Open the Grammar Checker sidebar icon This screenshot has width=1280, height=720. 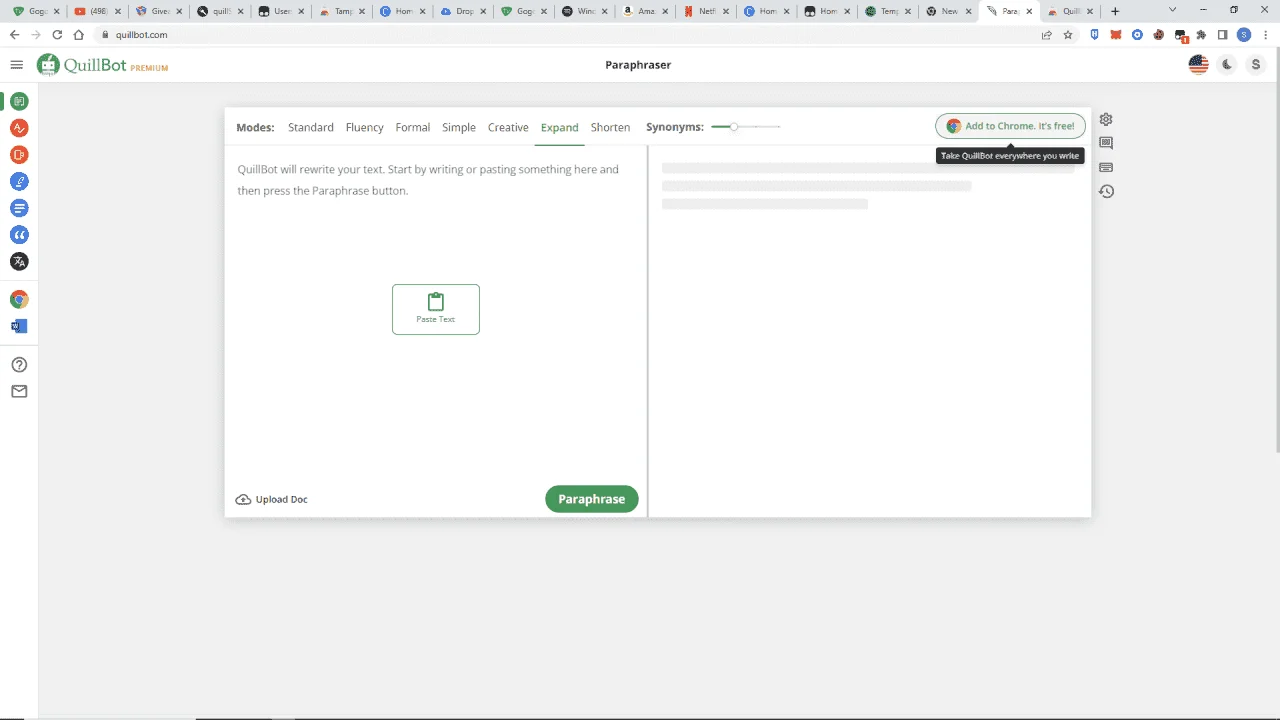pyautogui.click(x=19, y=128)
